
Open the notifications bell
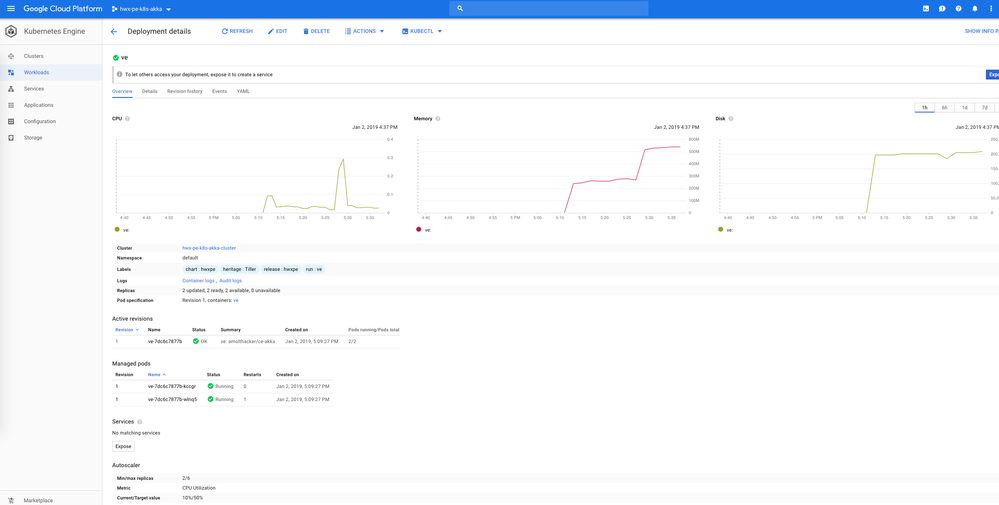tap(975, 9)
